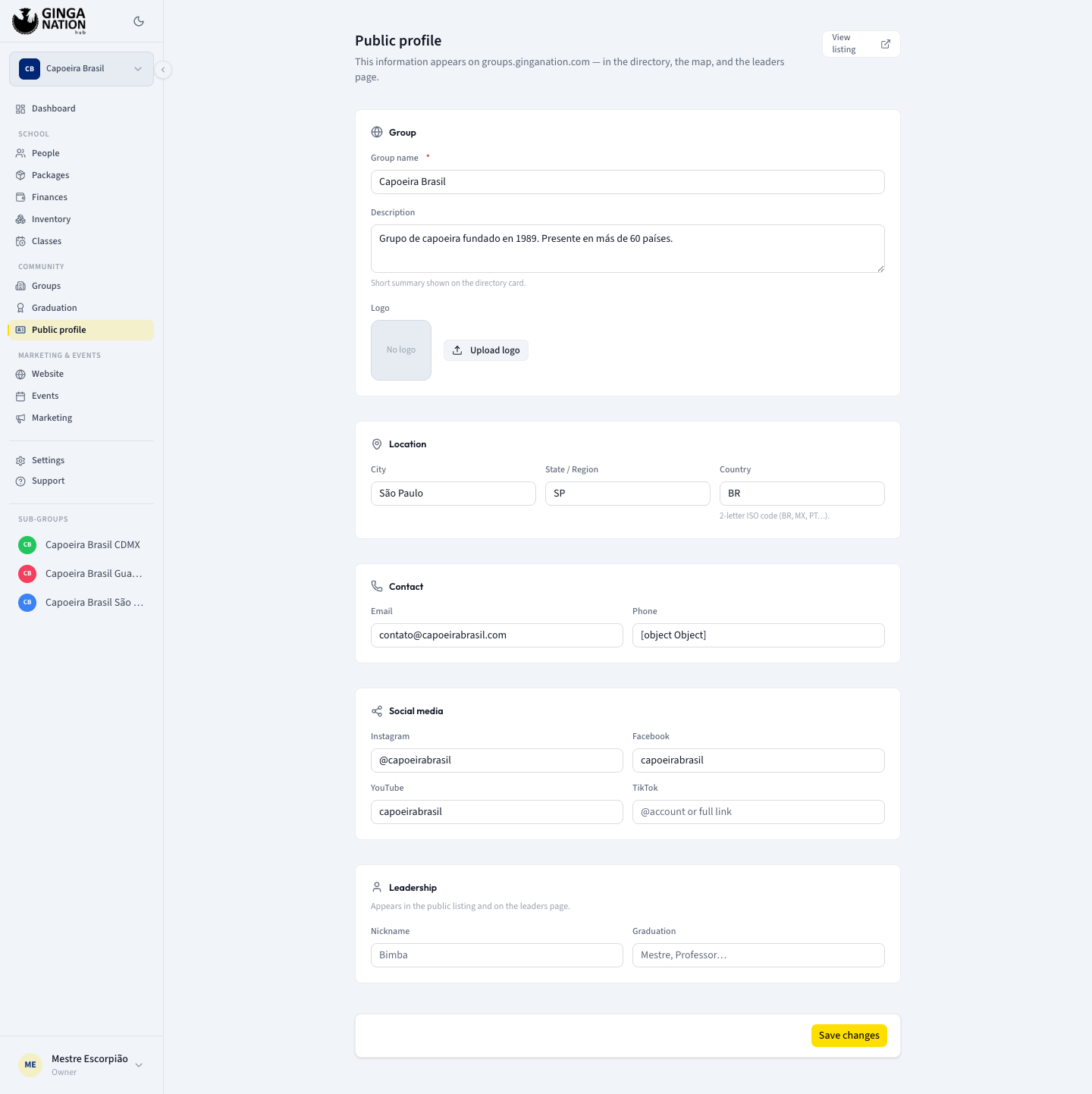Screen dimensions: 1092x1094
Task: Click blue CB avatar for São … sub-group
Action: coord(27,602)
